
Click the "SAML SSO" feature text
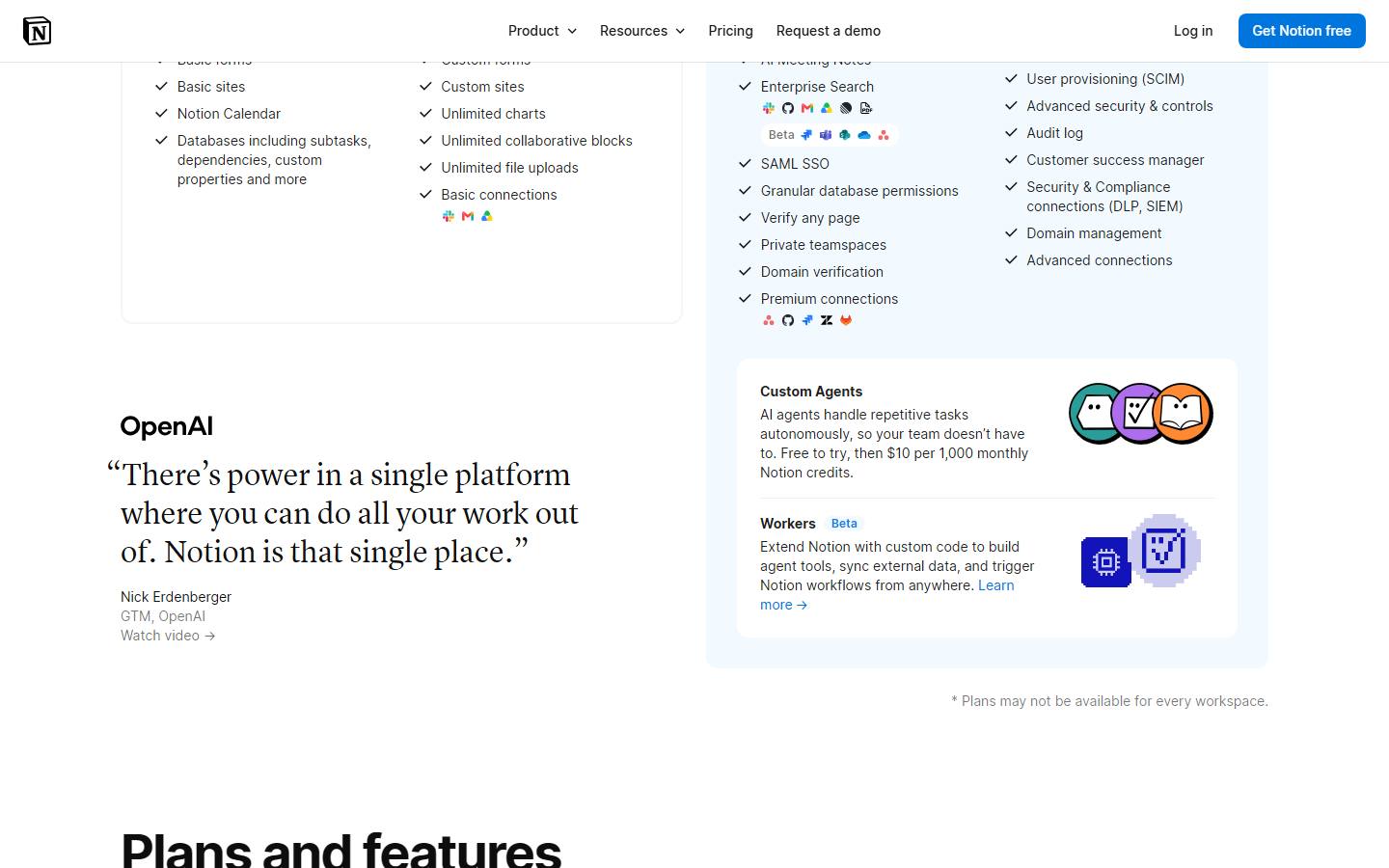[x=795, y=164]
